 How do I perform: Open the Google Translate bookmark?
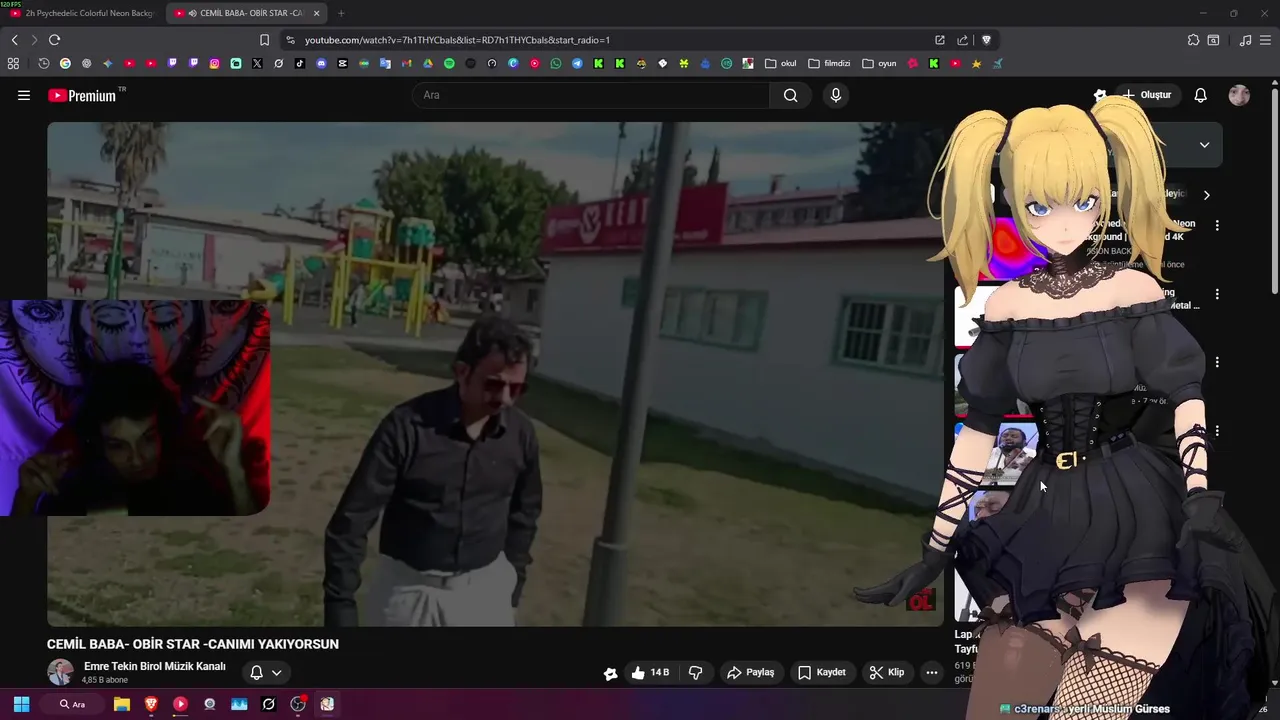(x=385, y=63)
